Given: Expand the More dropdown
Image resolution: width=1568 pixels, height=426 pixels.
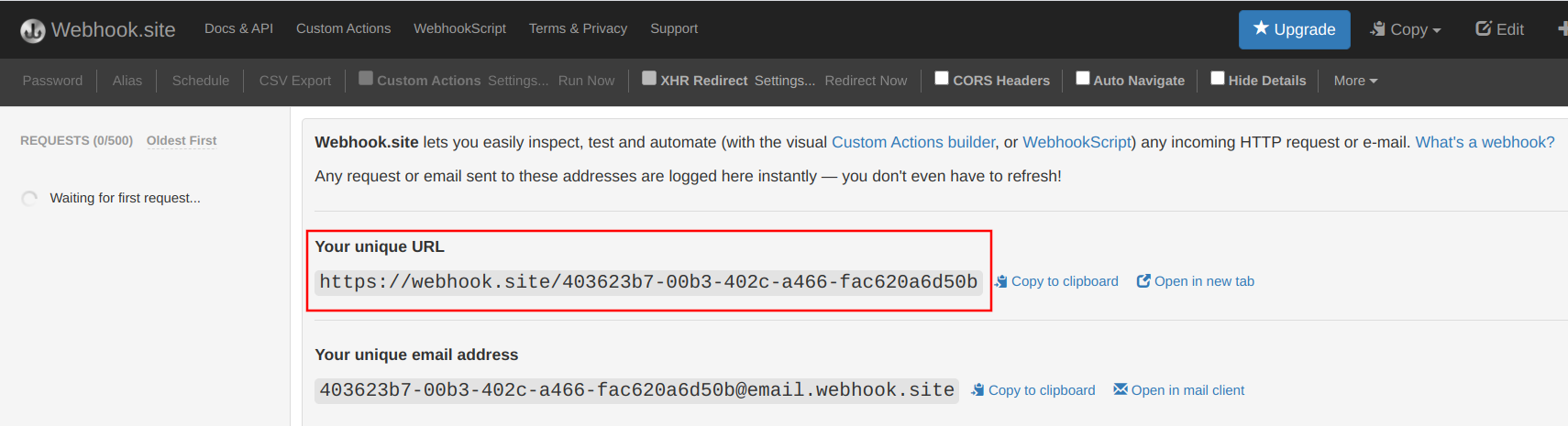Looking at the screenshot, I should pyautogui.click(x=1355, y=81).
